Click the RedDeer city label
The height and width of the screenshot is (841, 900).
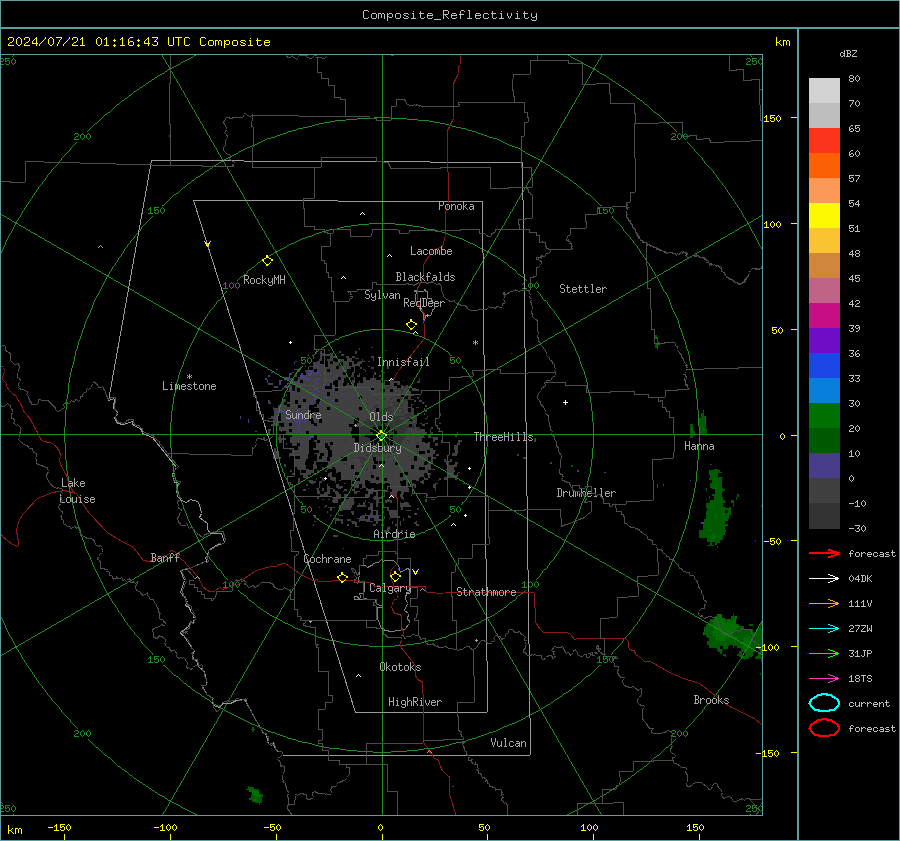424,303
